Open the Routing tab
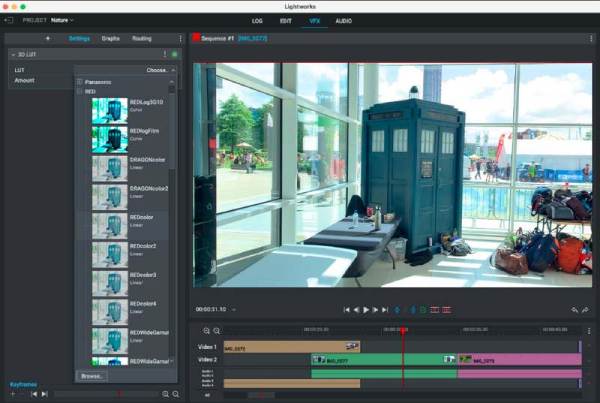Viewport: 600px width, 403px height. pyautogui.click(x=142, y=39)
